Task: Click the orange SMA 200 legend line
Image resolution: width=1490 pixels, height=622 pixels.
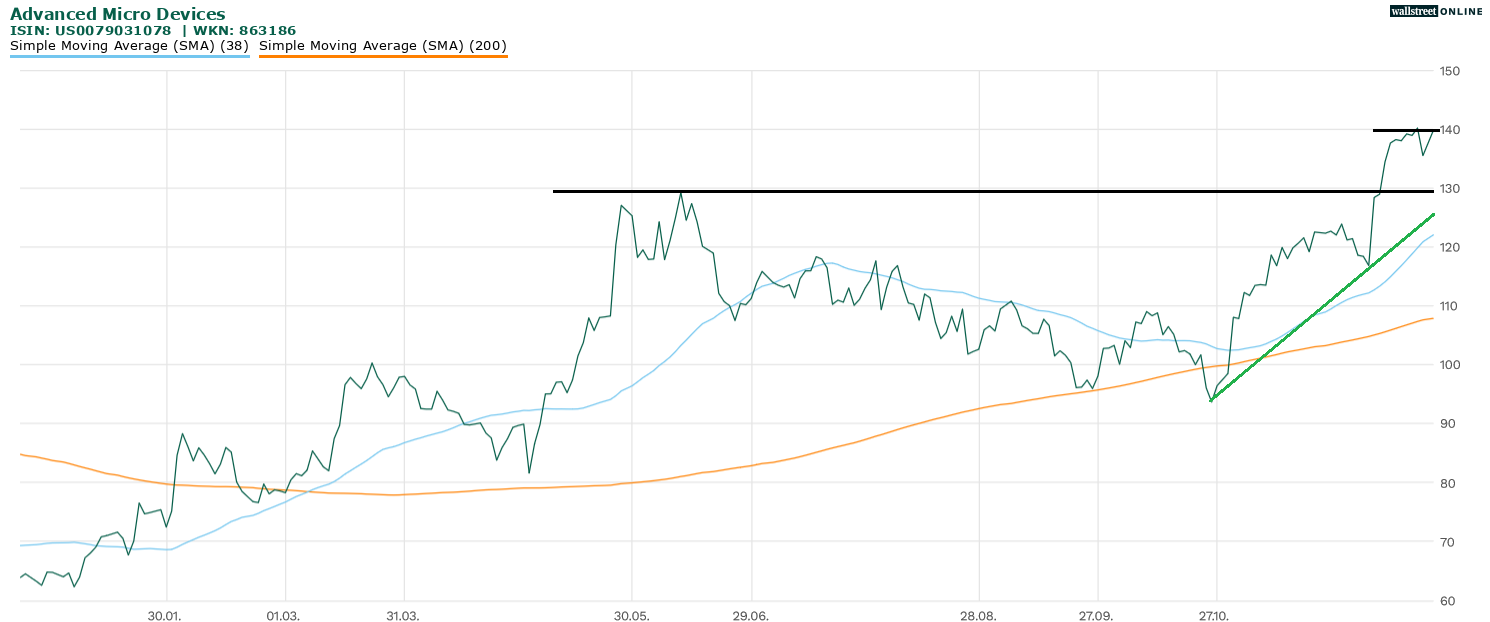Action: point(383,56)
